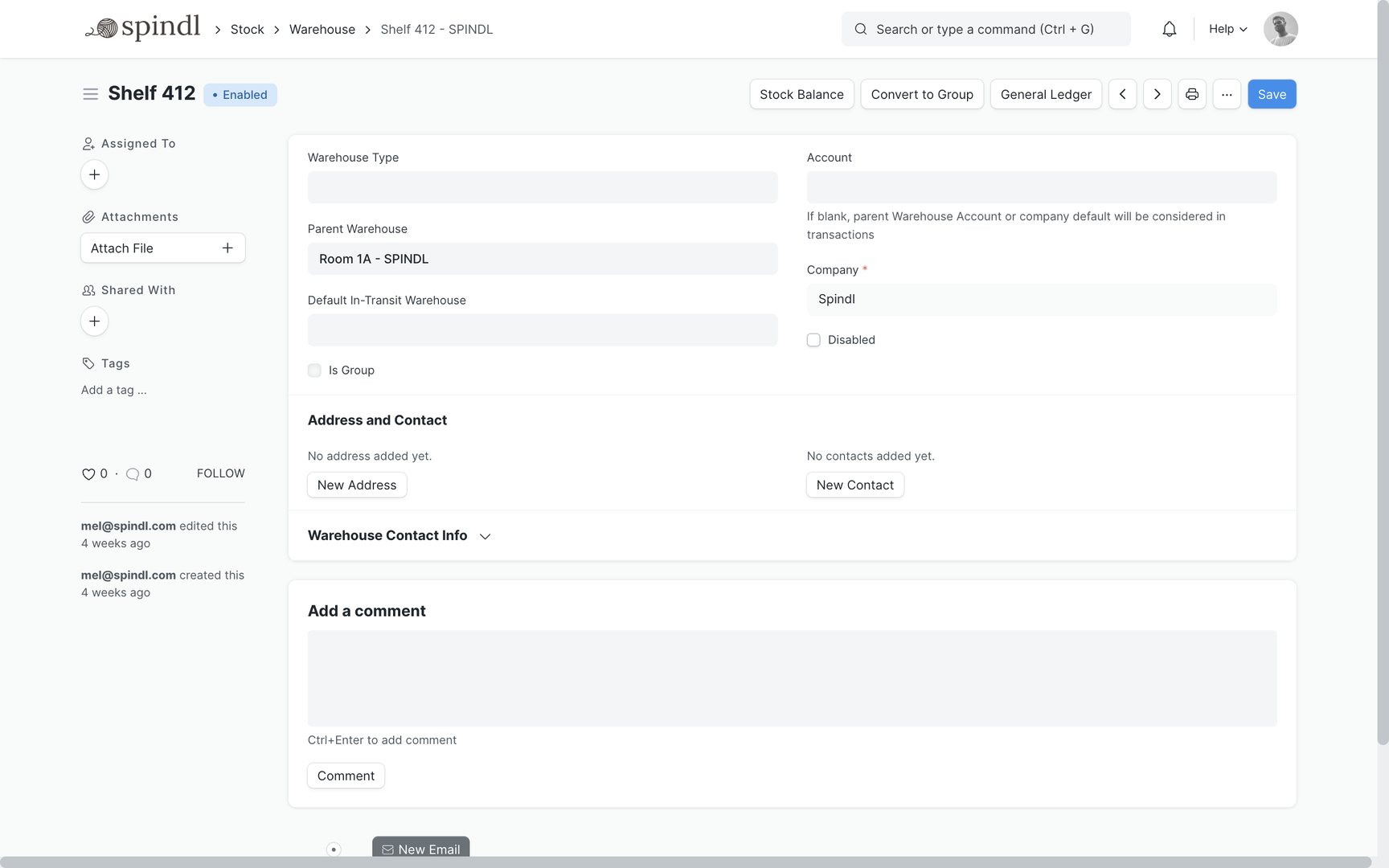1389x868 pixels.
Task: Add a share with Shared With plus
Action: [94, 321]
